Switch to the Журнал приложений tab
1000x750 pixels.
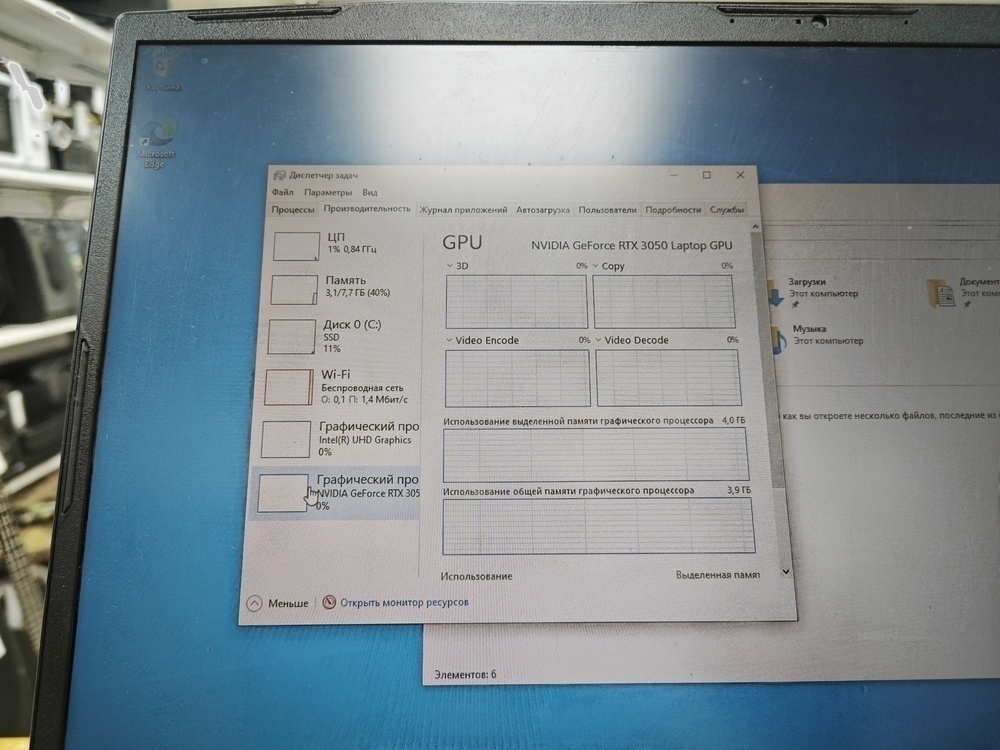[x=463, y=209]
